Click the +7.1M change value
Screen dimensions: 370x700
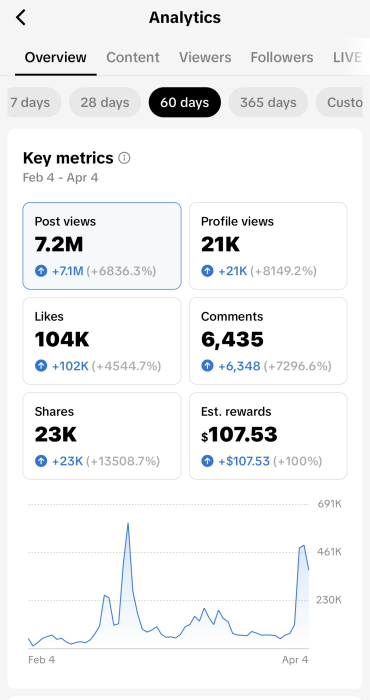pos(67,271)
